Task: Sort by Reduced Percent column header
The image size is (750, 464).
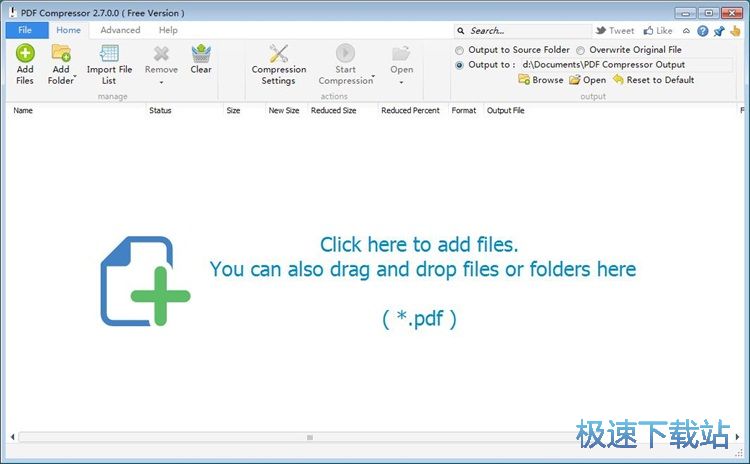Action: click(x=413, y=110)
